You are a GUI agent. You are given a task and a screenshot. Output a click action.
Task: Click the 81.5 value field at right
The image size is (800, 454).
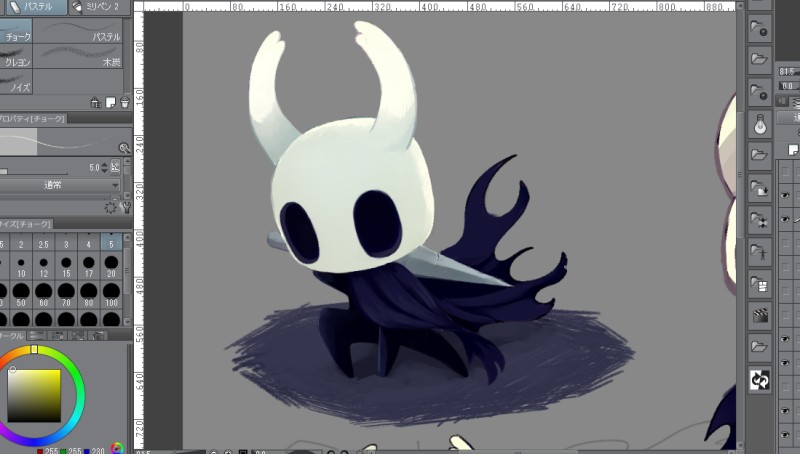[788, 71]
